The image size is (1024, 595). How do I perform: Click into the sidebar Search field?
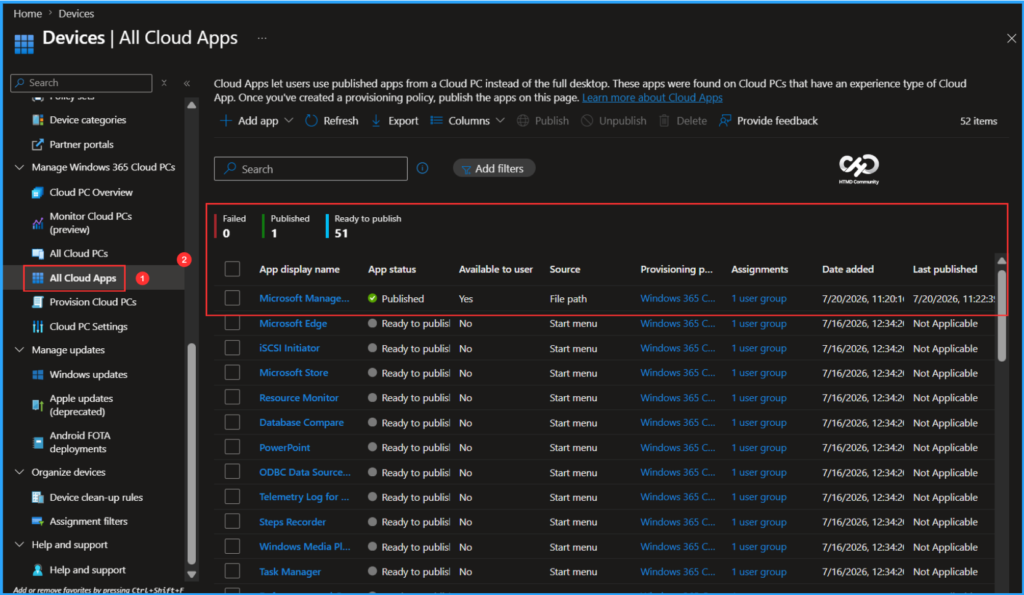click(81, 83)
